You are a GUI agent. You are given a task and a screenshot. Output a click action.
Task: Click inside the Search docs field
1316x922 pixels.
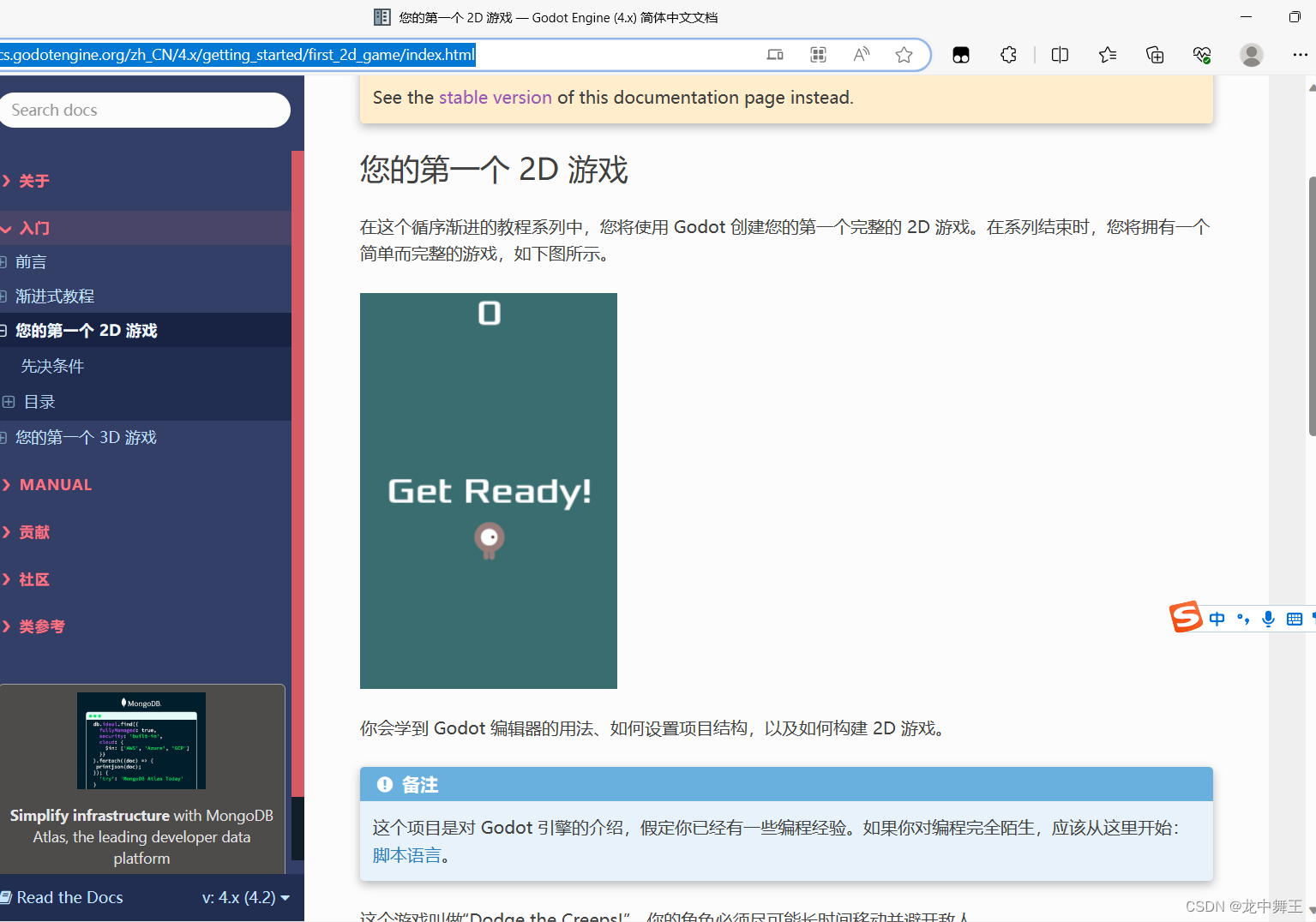tap(144, 110)
